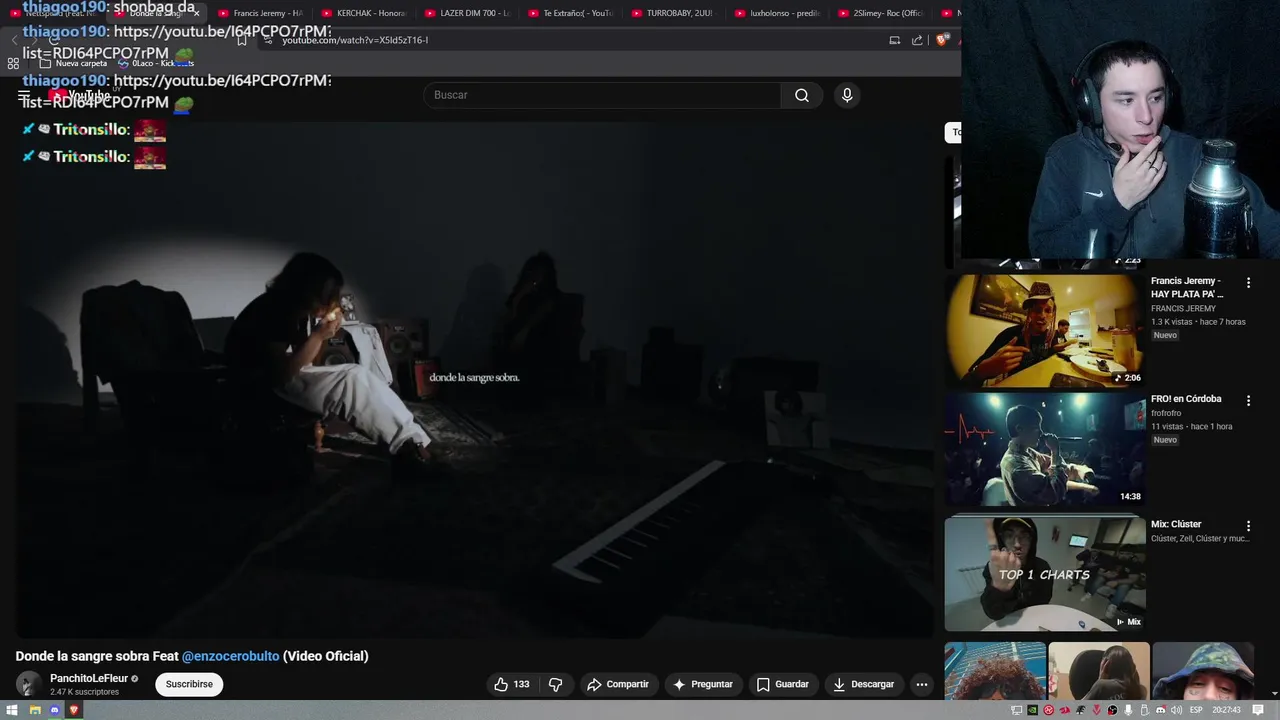Dislike the video with thumbs down
The image size is (1280, 720).
pyautogui.click(x=555, y=684)
